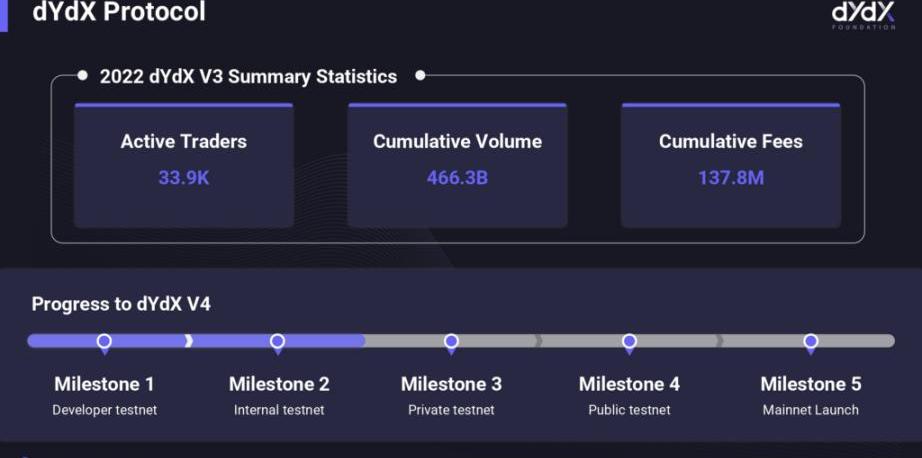Open the Cumulative Volume card
This screenshot has height=458, width=922.
pos(457,165)
